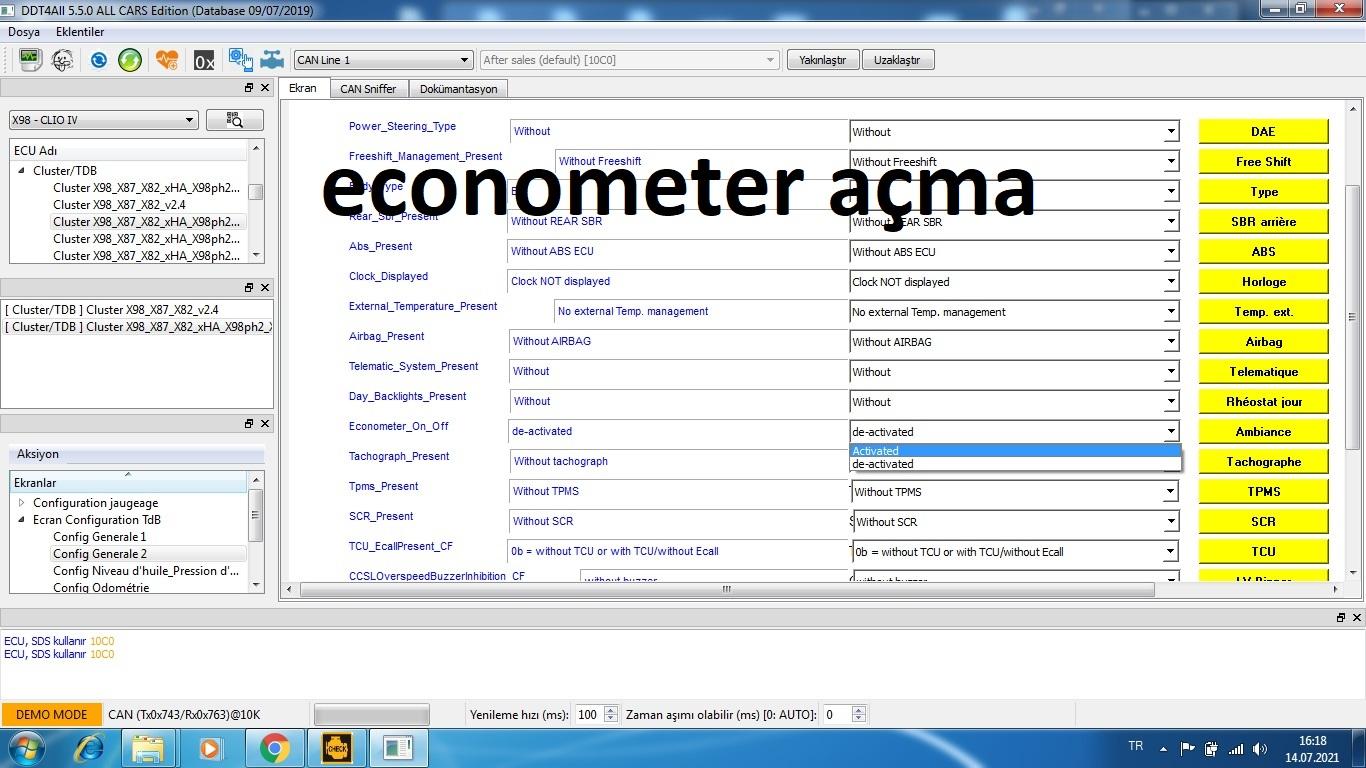1366x768 pixels.
Task: Click the orange heart diagnostics icon
Action: coord(167,60)
